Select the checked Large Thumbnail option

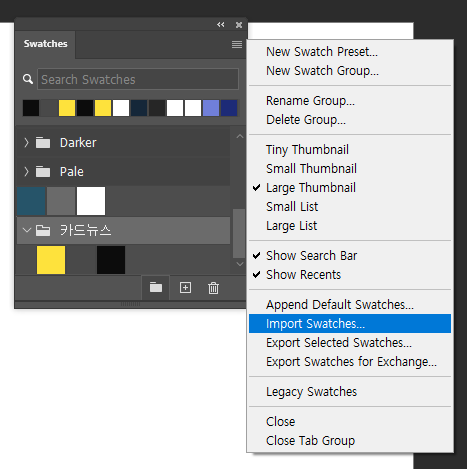pyautogui.click(x=311, y=188)
